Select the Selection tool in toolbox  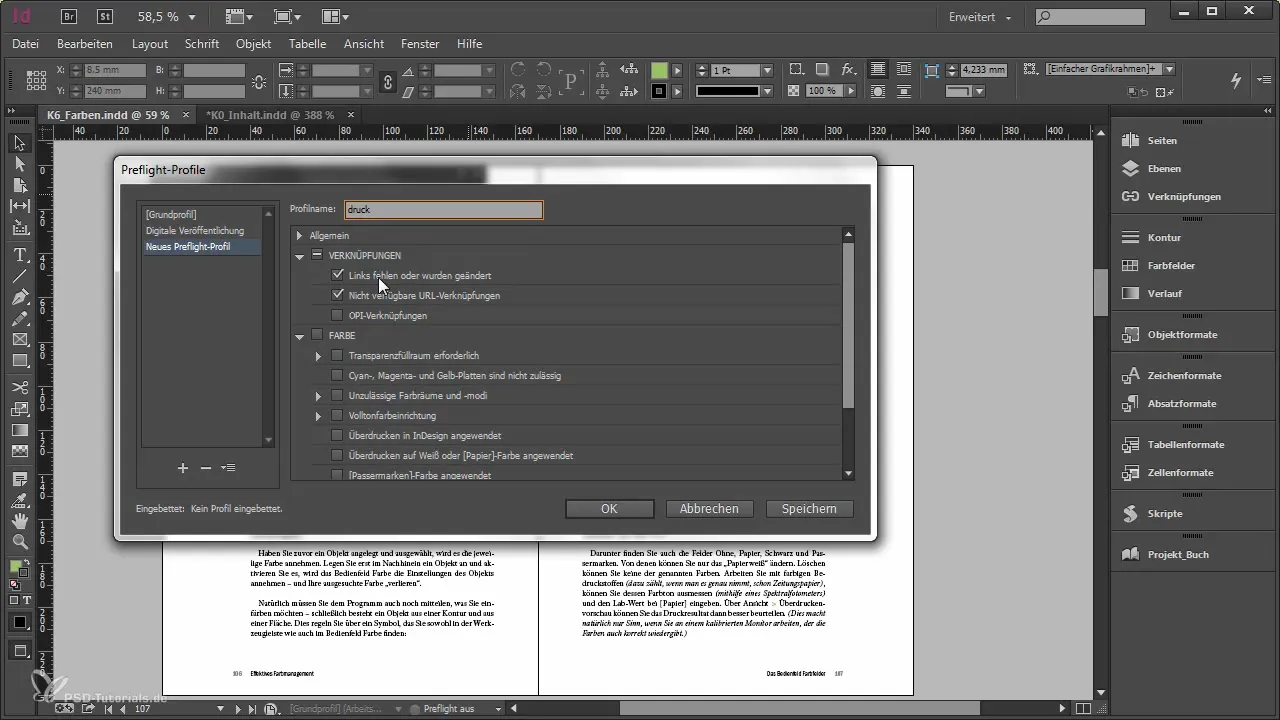(19, 144)
